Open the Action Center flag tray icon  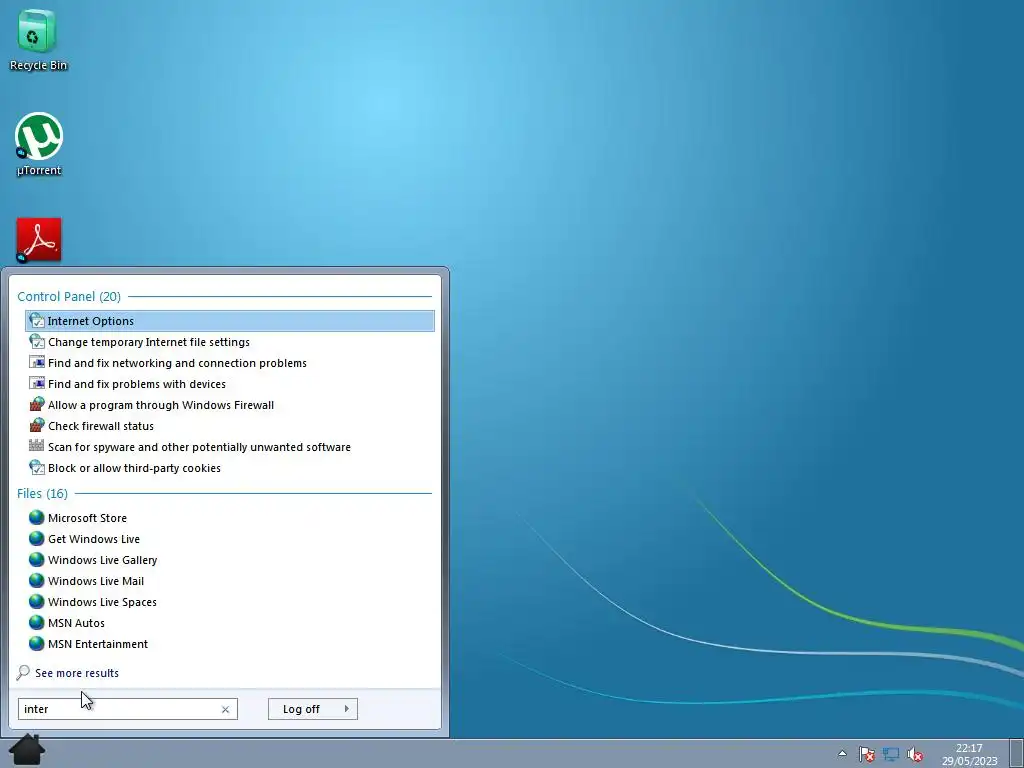pyautogui.click(x=867, y=754)
